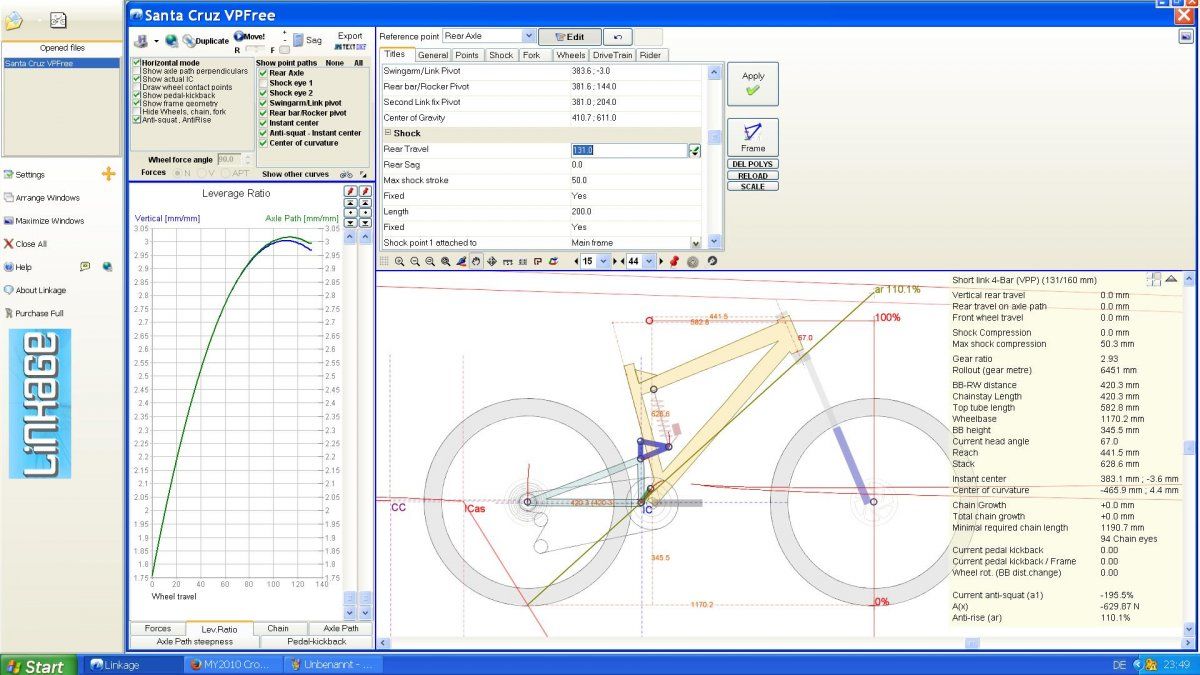Screen dimensions: 1200x675
Task: Click the undo arrow button beside Edit
Action: [617, 36]
